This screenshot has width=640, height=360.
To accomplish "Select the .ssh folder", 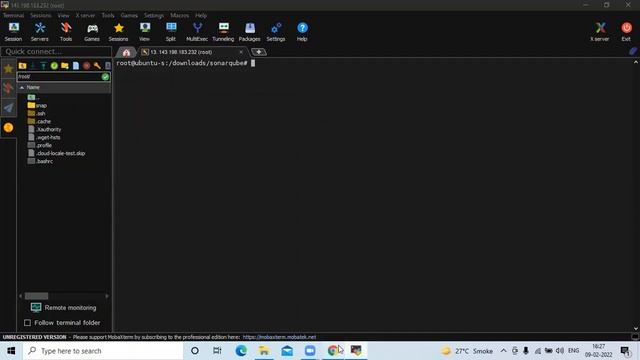I will tap(37, 113).
